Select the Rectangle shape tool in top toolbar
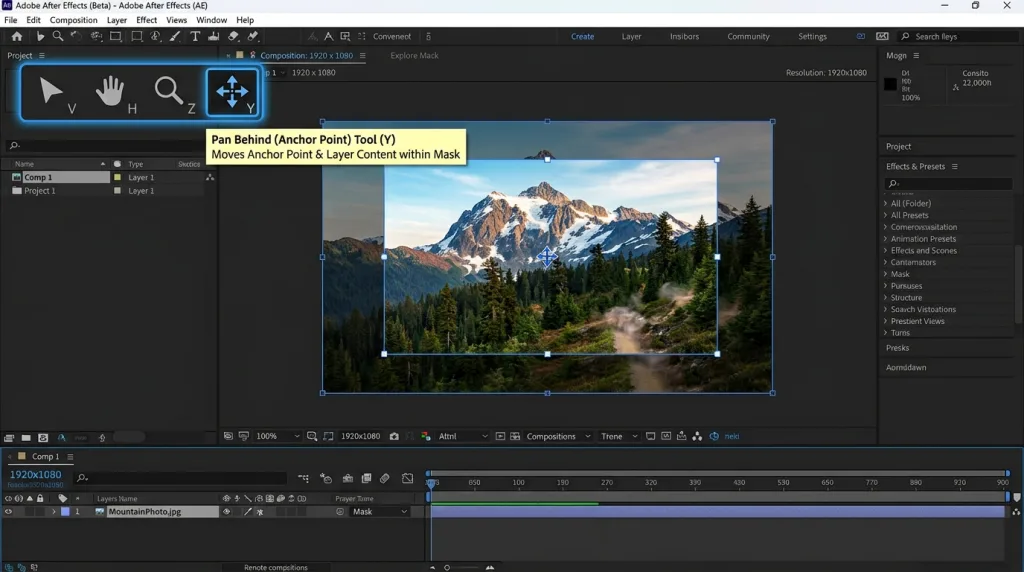The image size is (1024, 572). tap(116, 37)
